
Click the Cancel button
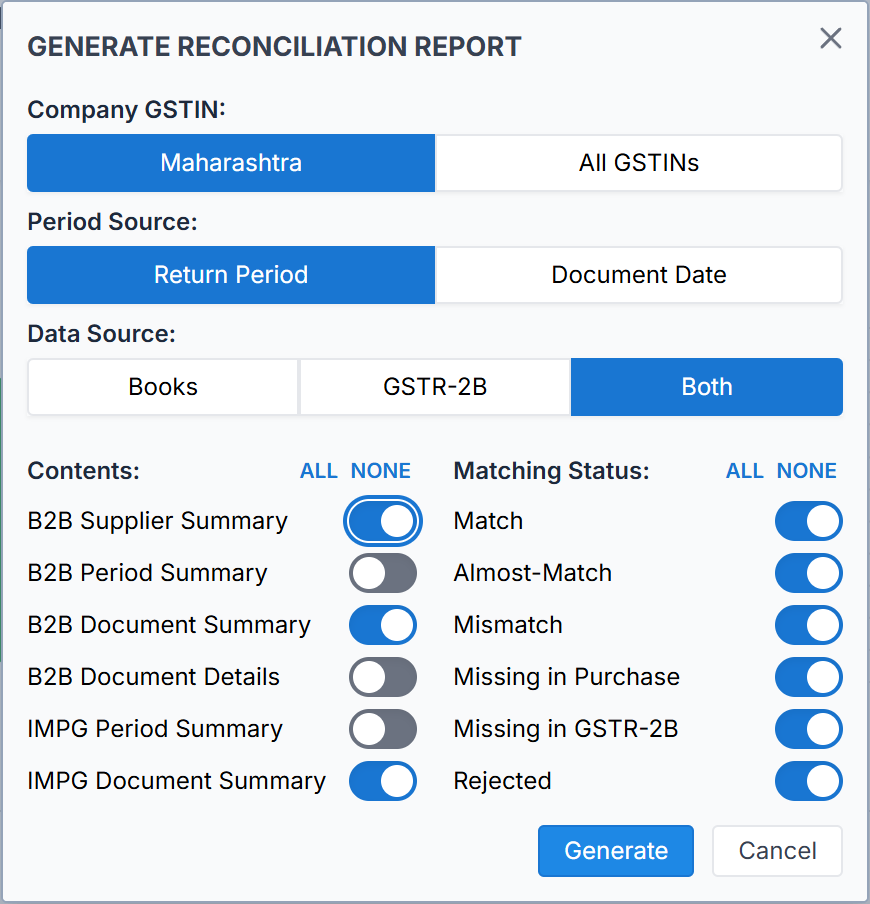777,851
